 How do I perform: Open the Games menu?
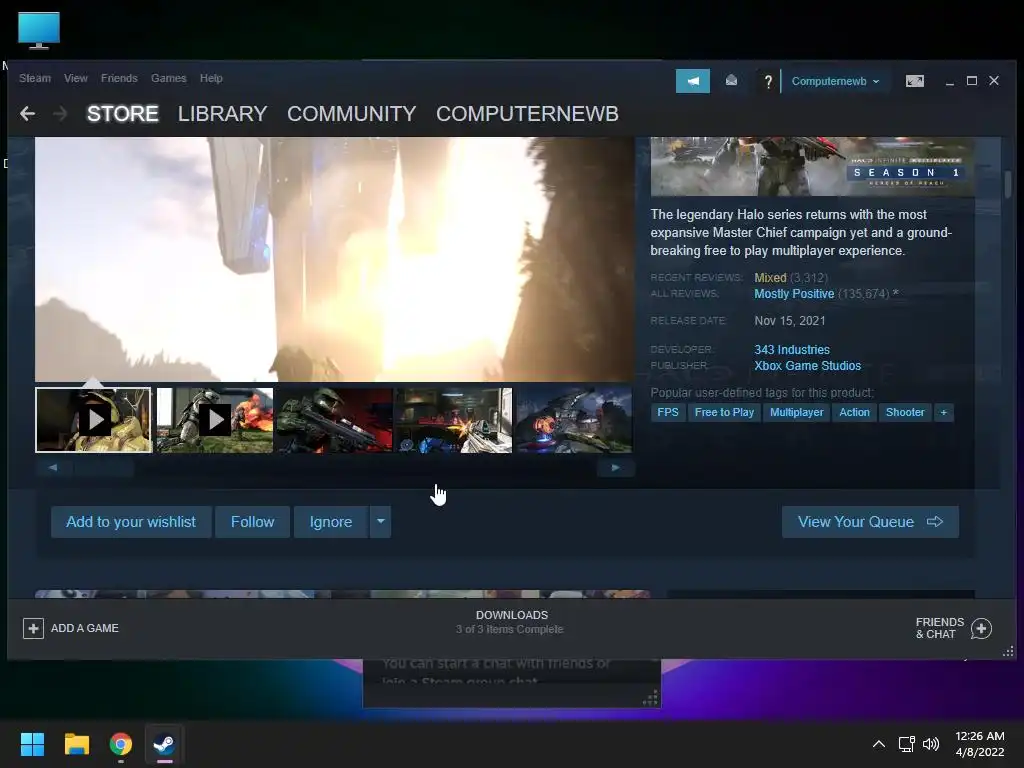[168, 78]
